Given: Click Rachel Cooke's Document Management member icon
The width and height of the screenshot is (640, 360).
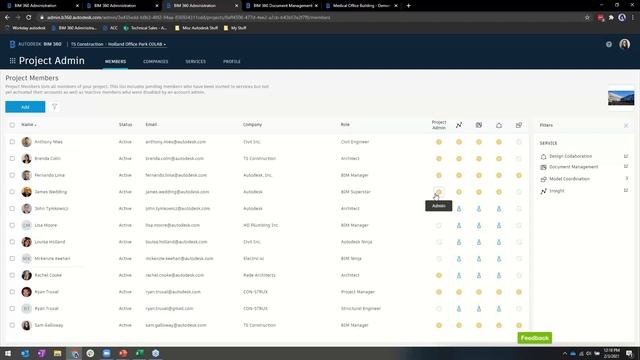Looking at the screenshot, I should click(x=479, y=276).
